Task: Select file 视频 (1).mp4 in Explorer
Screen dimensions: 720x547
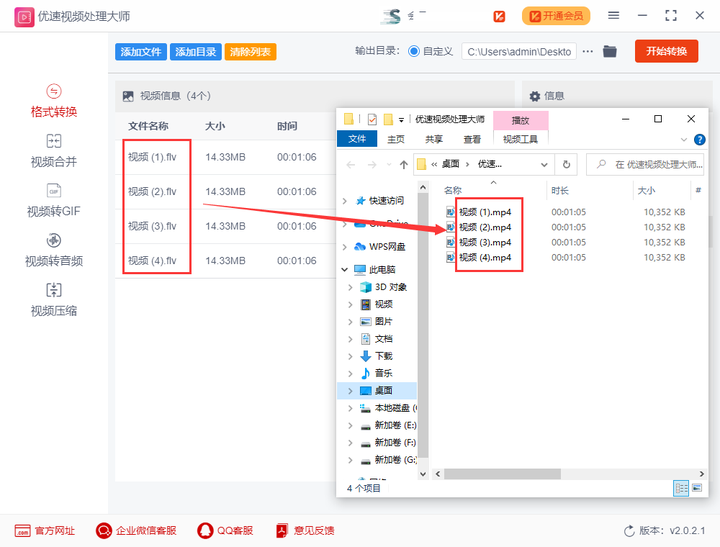Action: [x=485, y=212]
